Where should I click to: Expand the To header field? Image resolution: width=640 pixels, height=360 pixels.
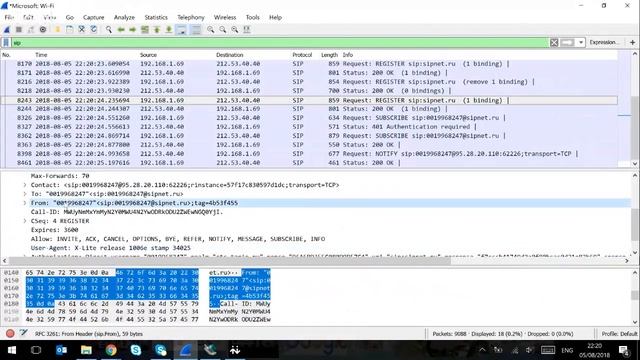pos(25,194)
